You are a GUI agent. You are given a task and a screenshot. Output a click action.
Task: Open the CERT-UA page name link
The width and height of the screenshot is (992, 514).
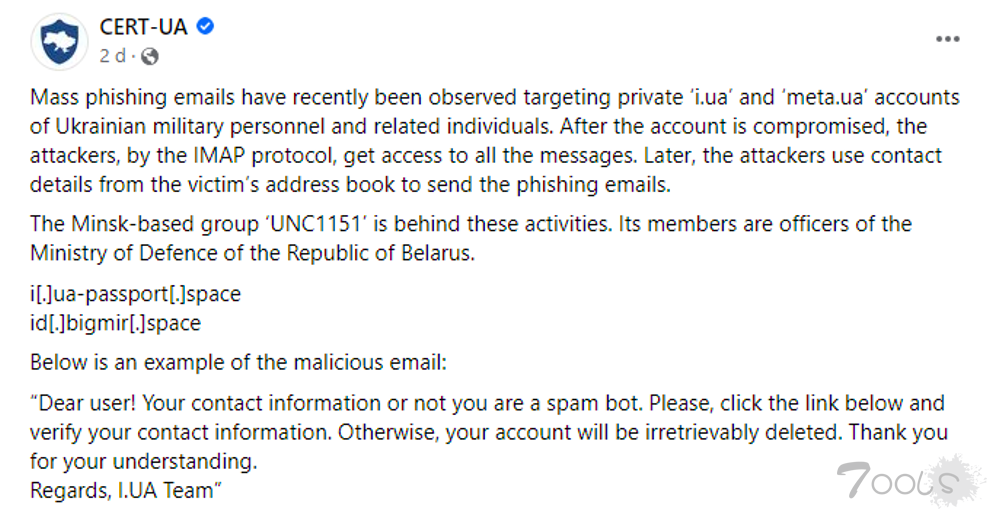click(144, 27)
